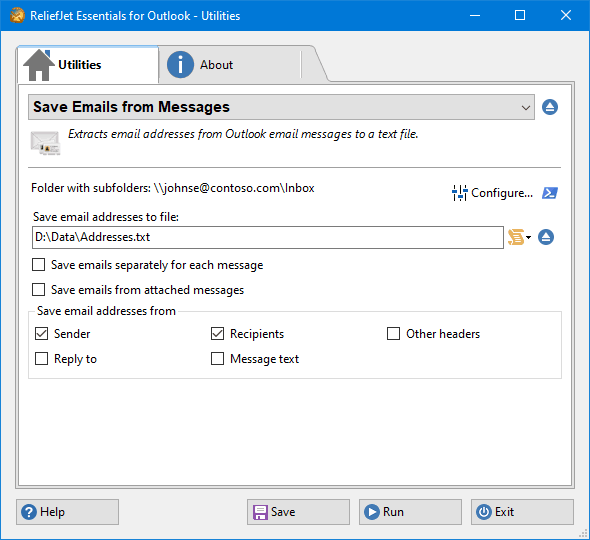Tick the Message text checkbox
The height and width of the screenshot is (540, 590).
(x=217, y=359)
